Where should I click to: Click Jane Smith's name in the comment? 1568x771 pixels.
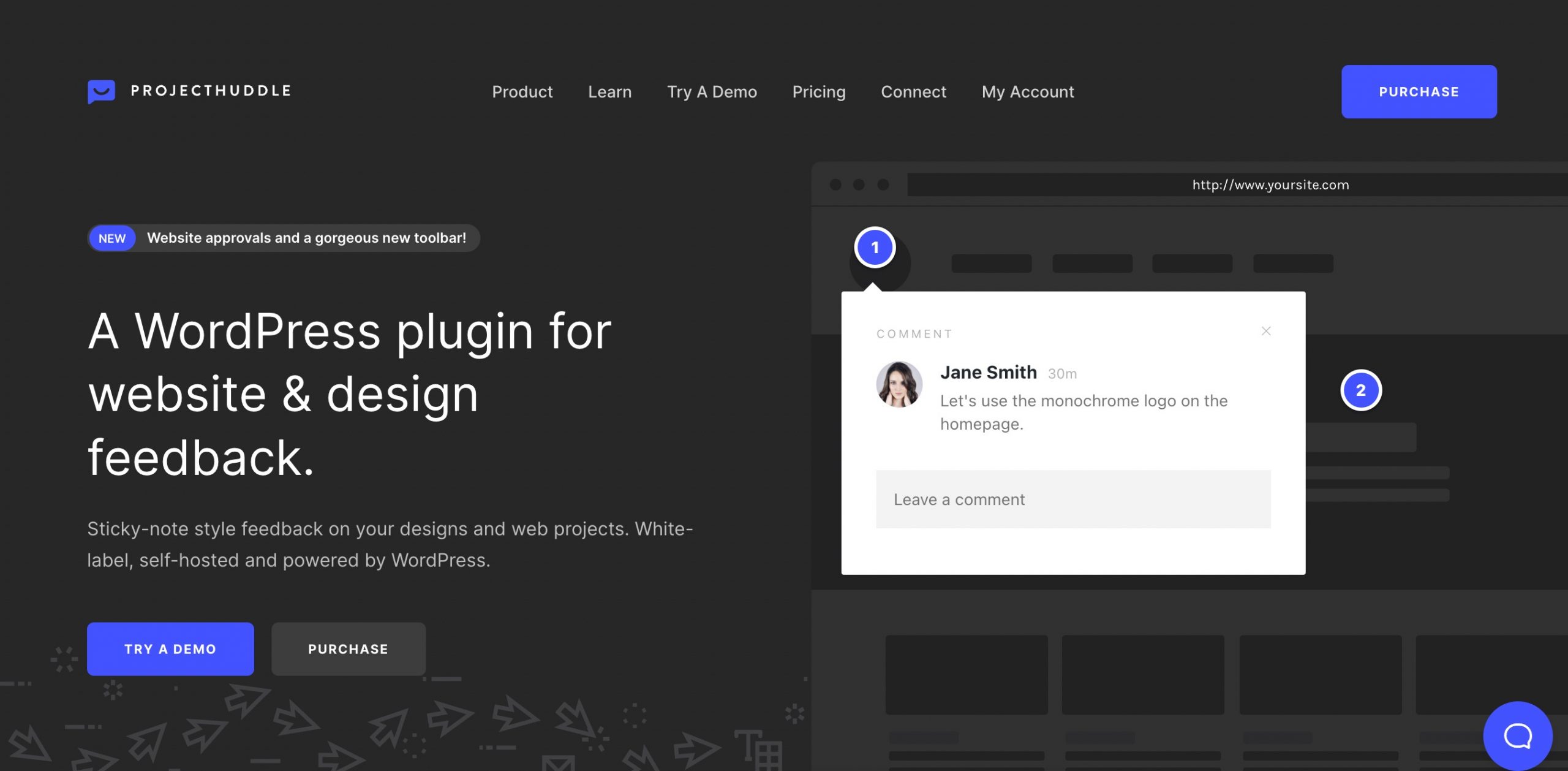[988, 371]
